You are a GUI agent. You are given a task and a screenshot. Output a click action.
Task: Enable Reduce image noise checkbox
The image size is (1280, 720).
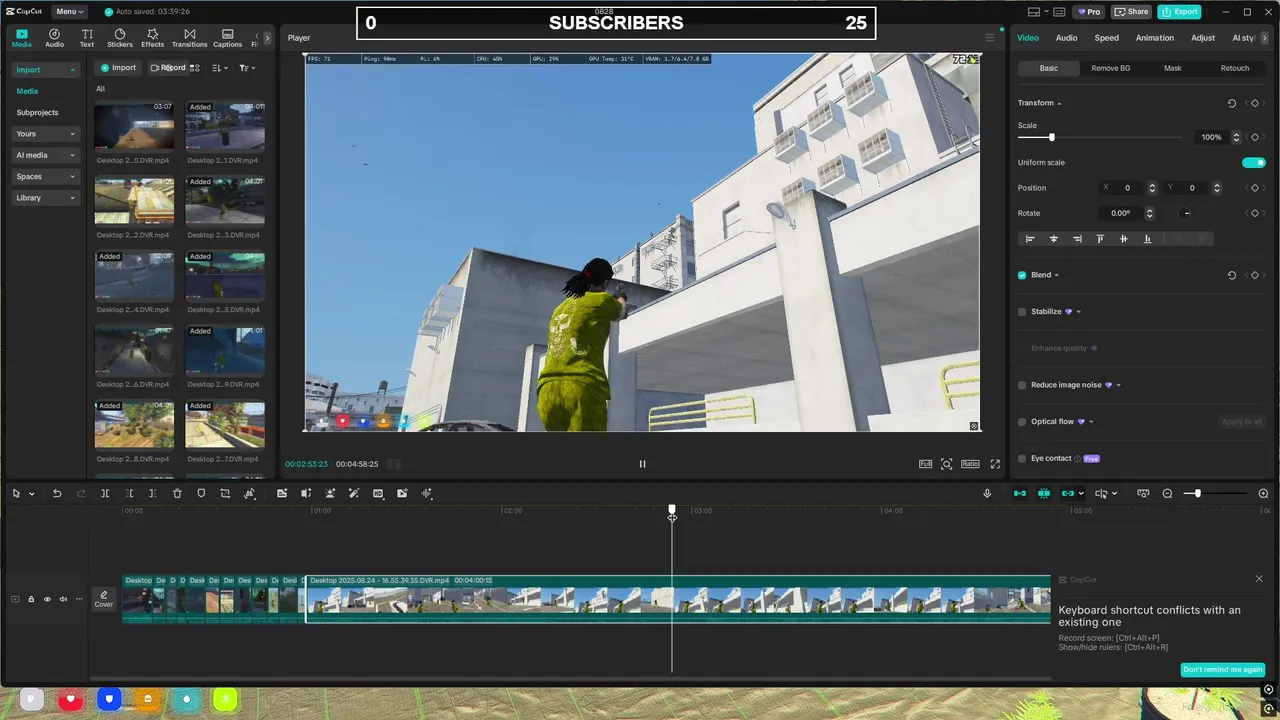(1022, 385)
